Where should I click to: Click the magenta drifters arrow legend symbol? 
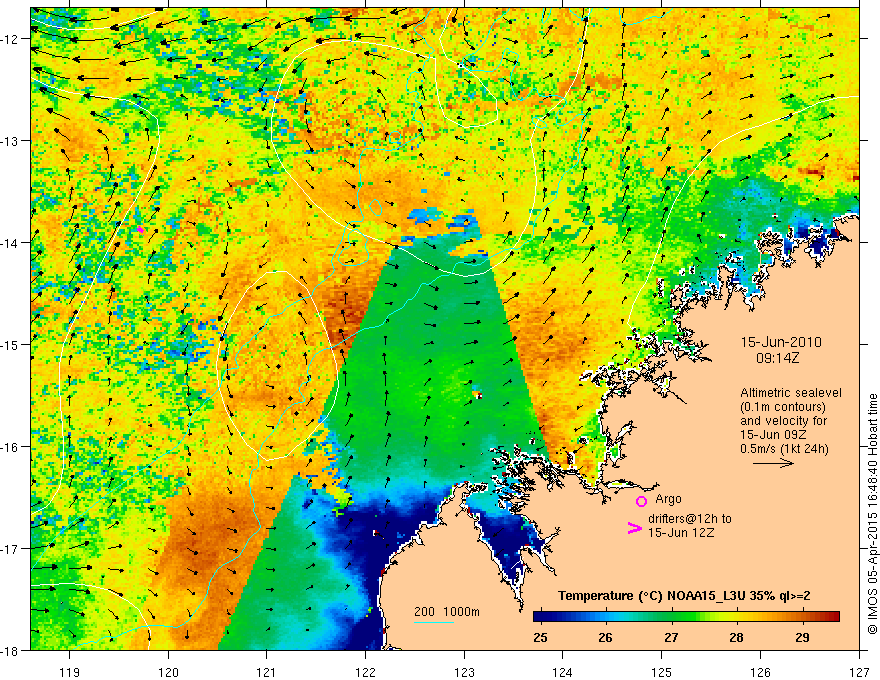(x=634, y=528)
